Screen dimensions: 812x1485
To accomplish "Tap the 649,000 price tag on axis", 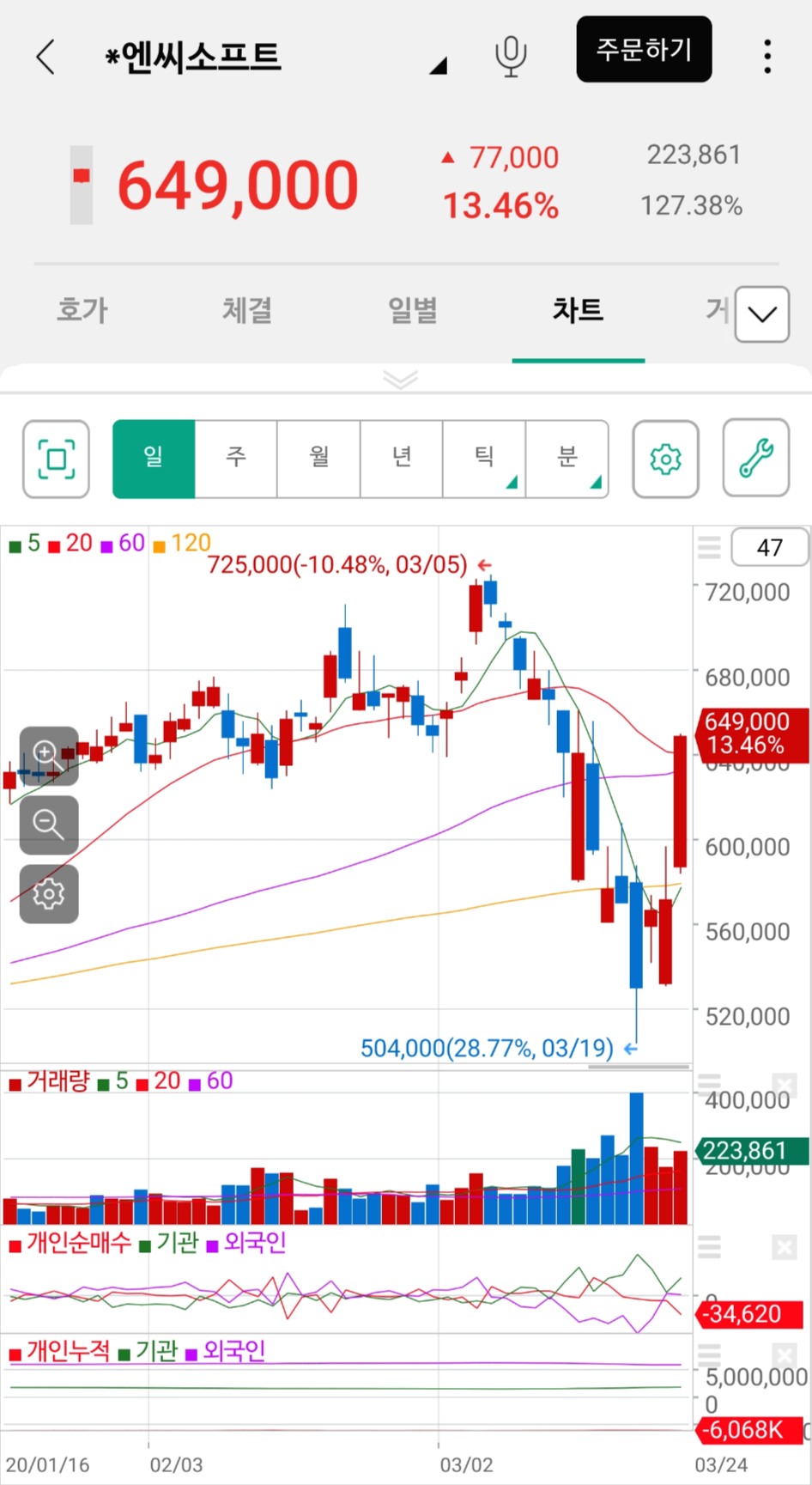I will 754,734.
